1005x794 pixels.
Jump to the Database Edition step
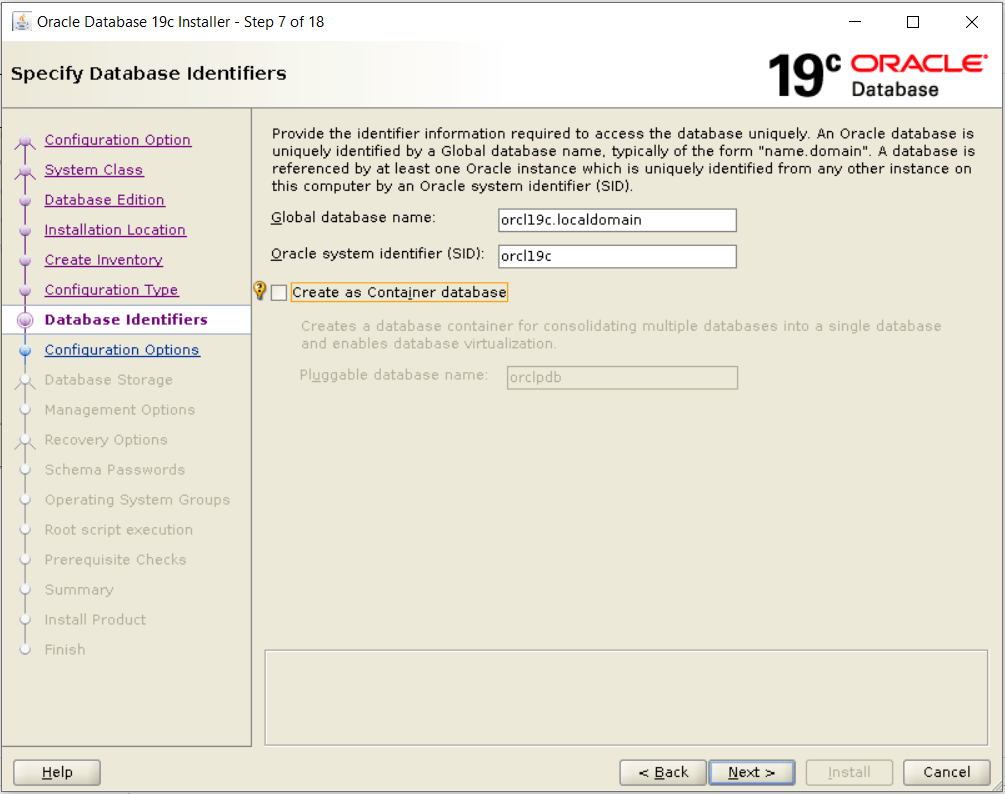pyautogui.click(x=104, y=200)
